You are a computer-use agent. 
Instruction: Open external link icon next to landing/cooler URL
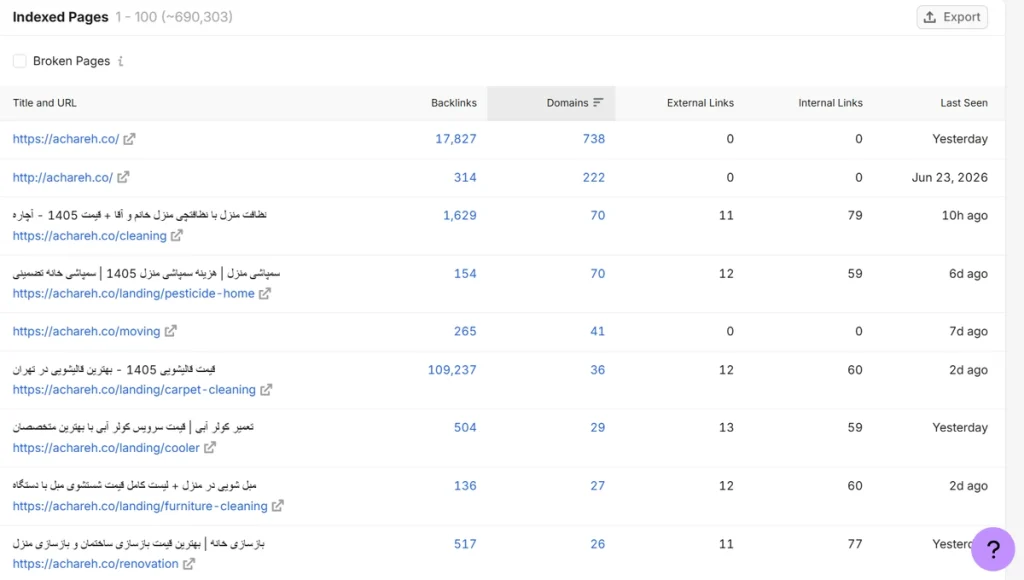point(210,447)
